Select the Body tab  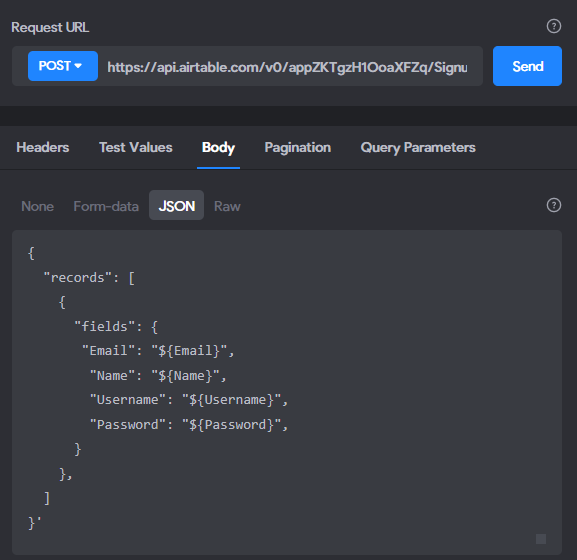pyautogui.click(x=218, y=148)
